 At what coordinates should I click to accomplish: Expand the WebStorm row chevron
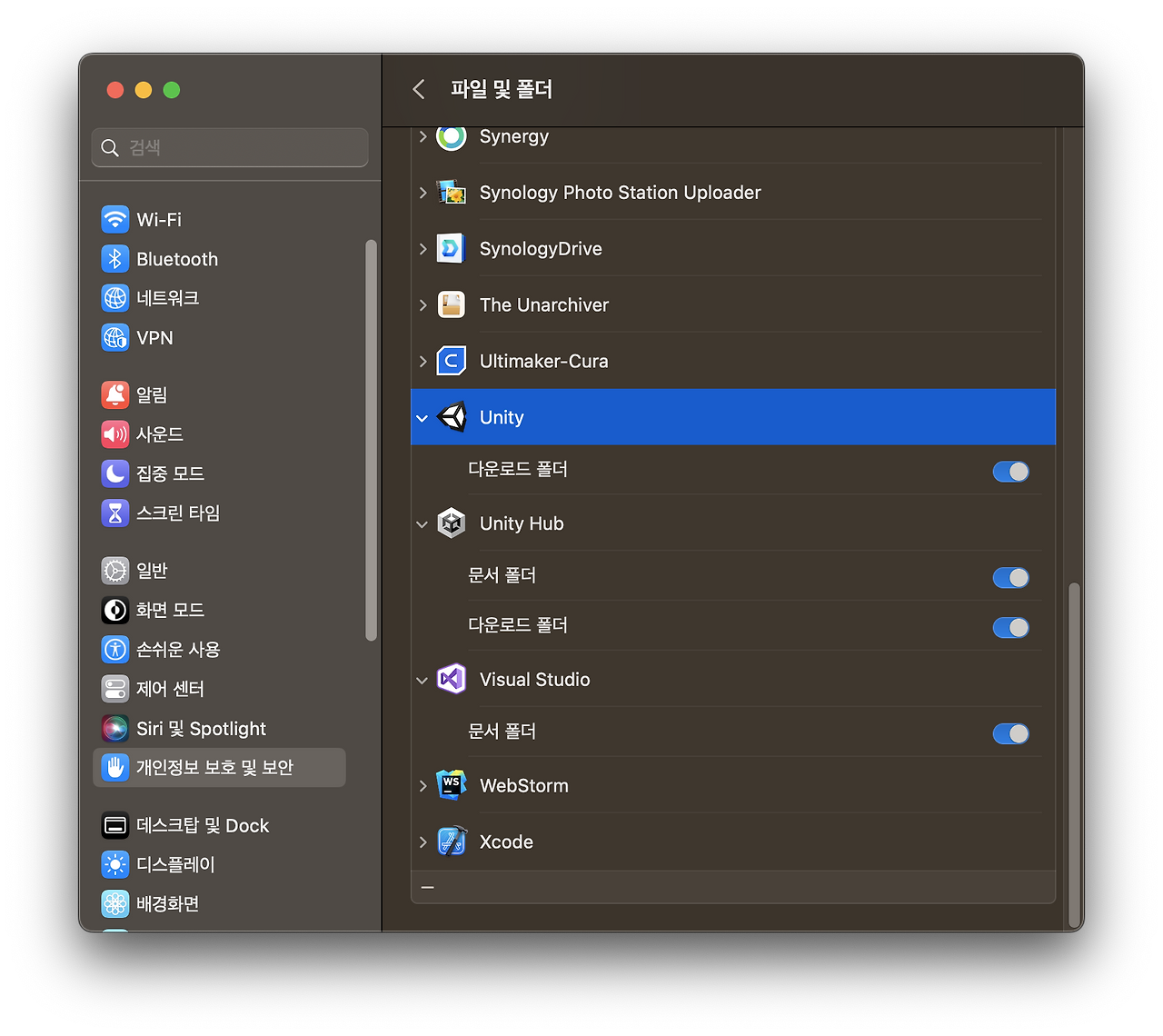pos(422,786)
